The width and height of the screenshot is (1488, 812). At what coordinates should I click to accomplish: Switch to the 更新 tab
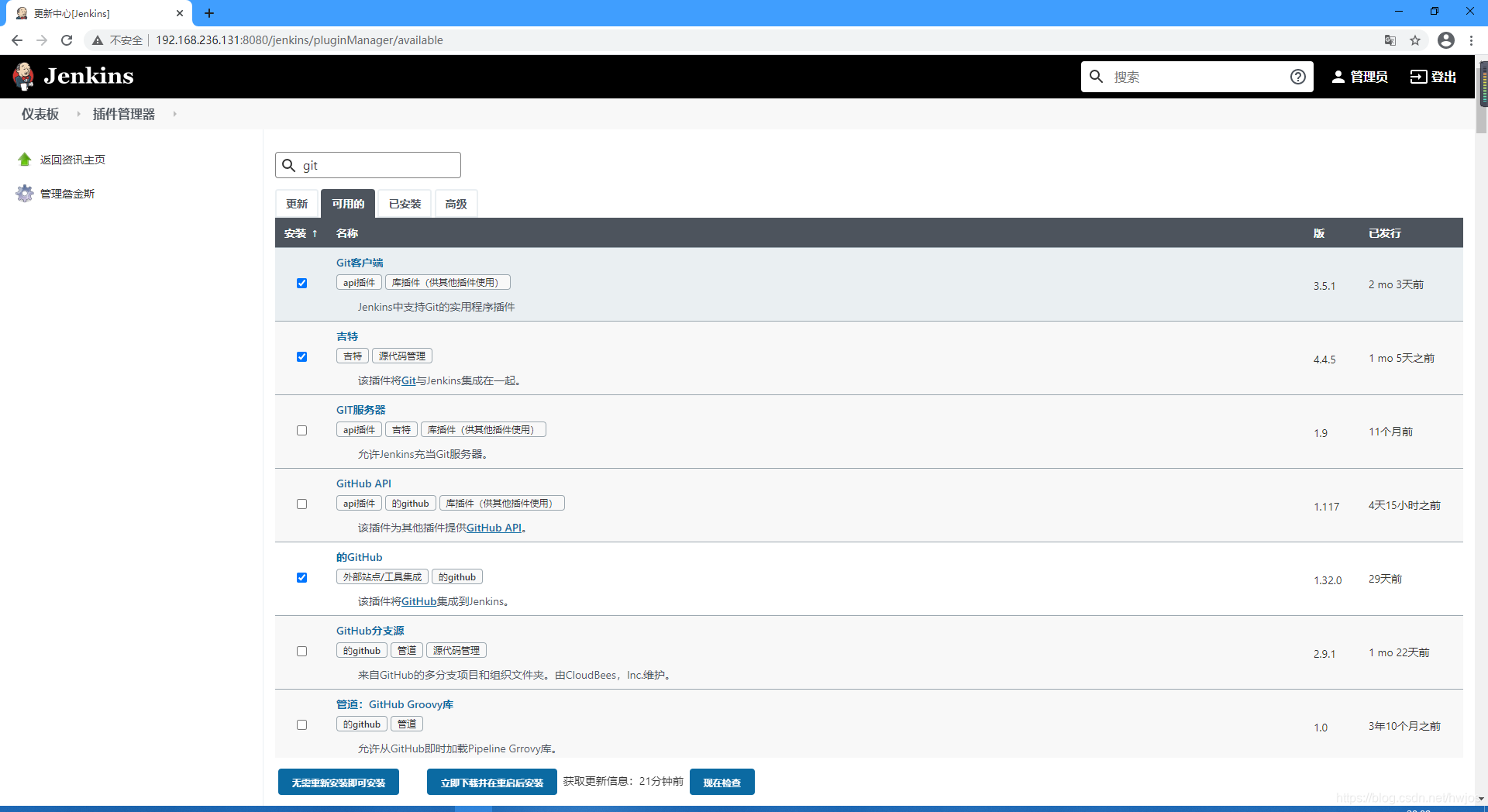click(x=297, y=204)
